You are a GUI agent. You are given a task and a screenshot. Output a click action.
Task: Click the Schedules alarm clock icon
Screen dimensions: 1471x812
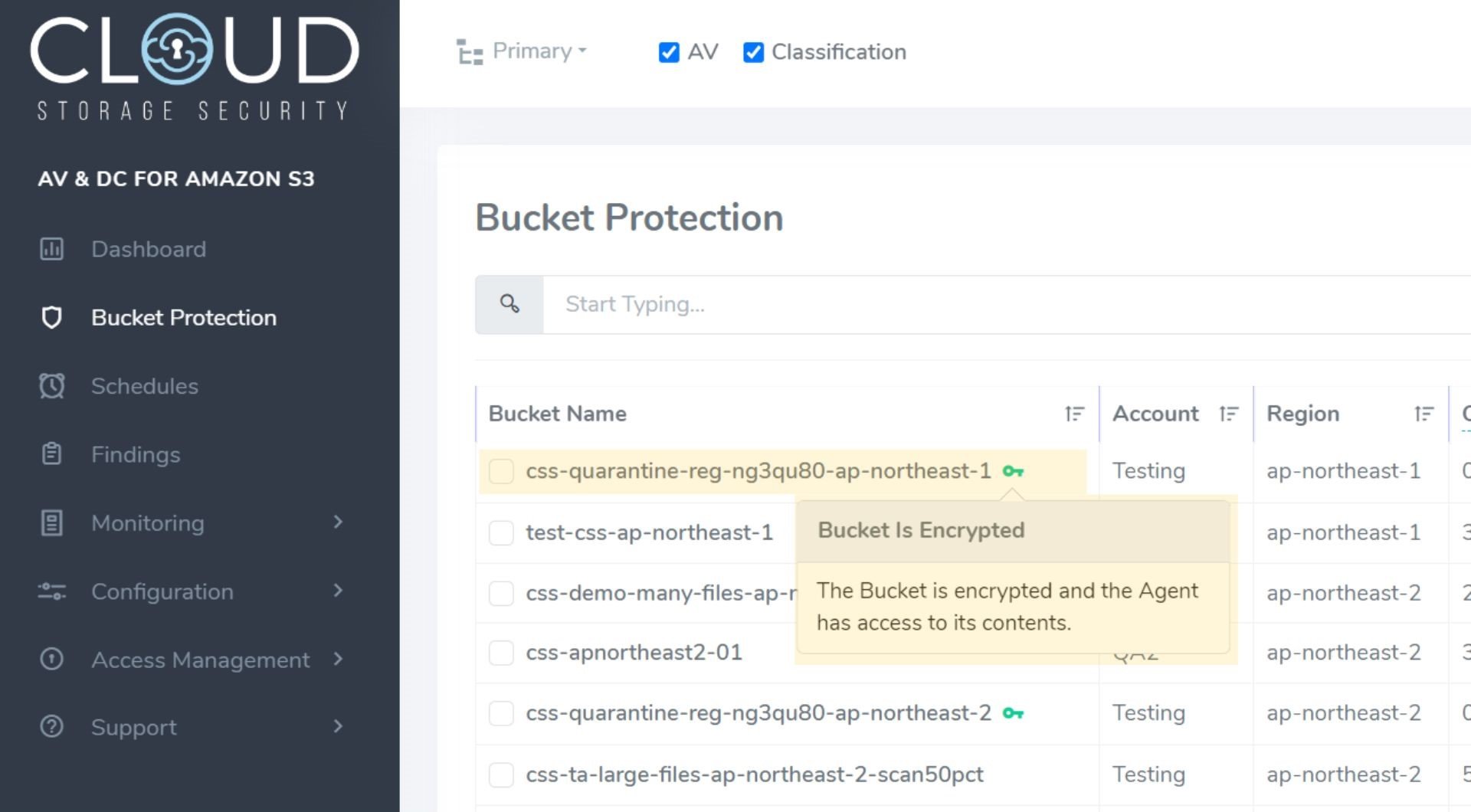[x=51, y=386]
